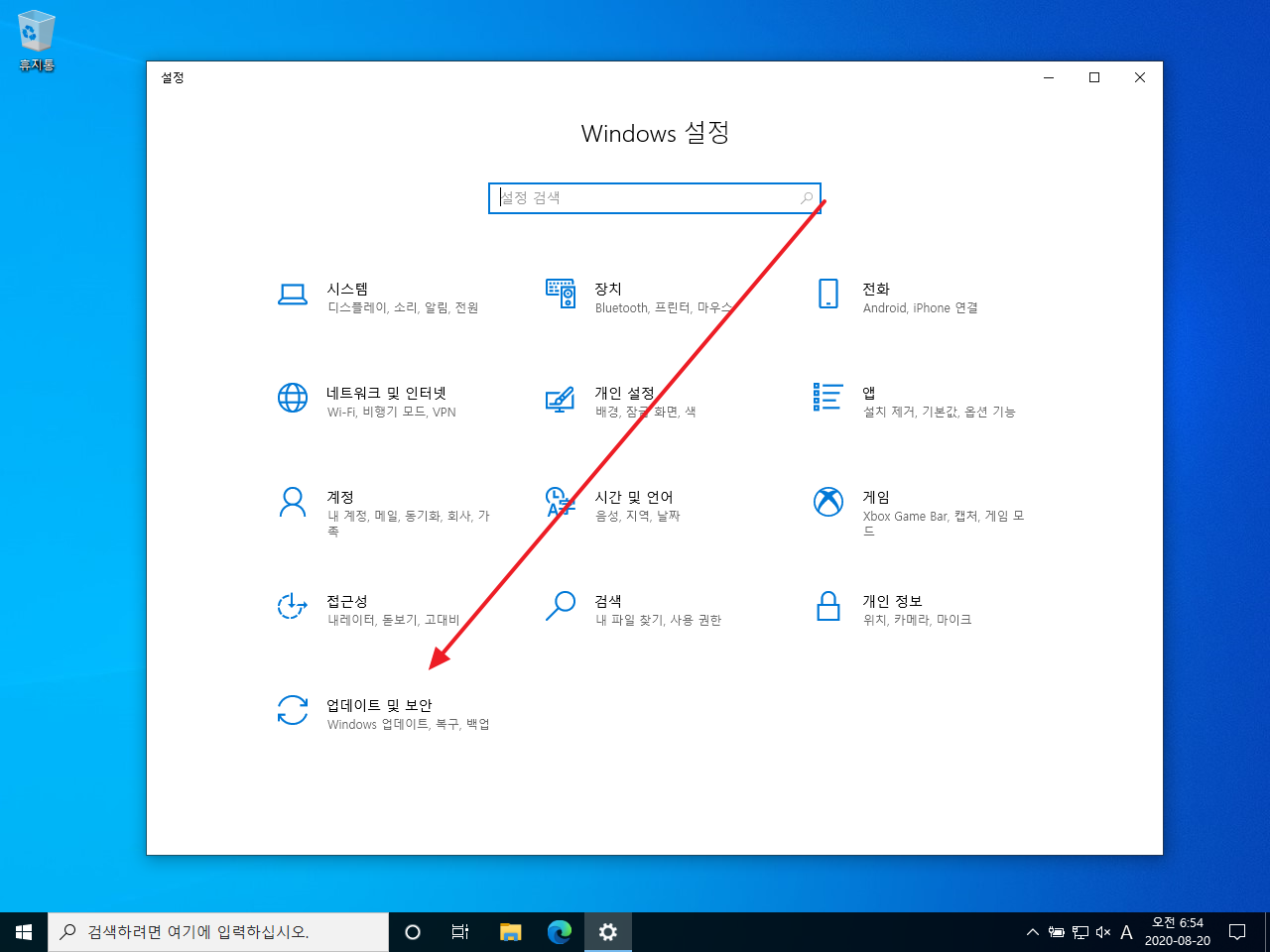Click the muted volume tray icon
This screenshot has height=952, width=1270.
tap(1103, 932)
